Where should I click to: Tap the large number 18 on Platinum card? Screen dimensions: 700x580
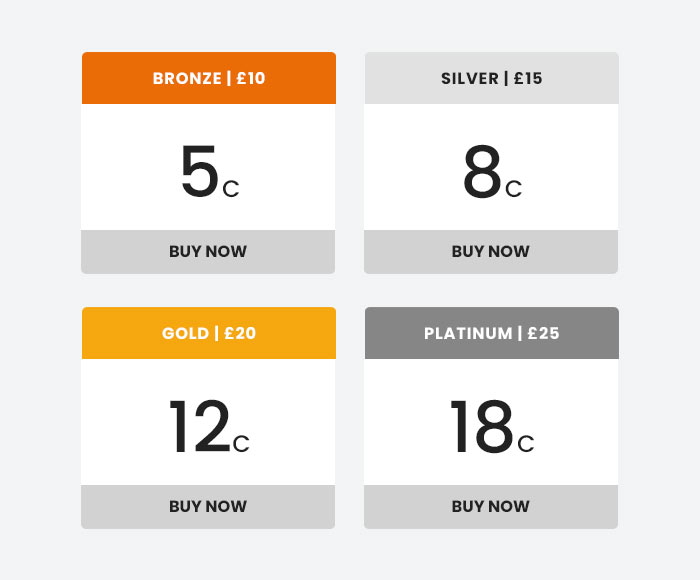coord(481,428)
